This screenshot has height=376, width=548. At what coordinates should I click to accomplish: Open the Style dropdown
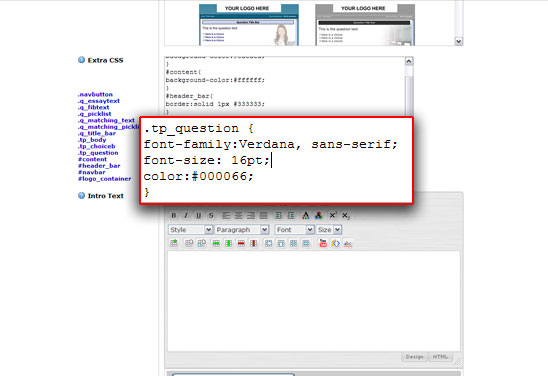(190, 230)
